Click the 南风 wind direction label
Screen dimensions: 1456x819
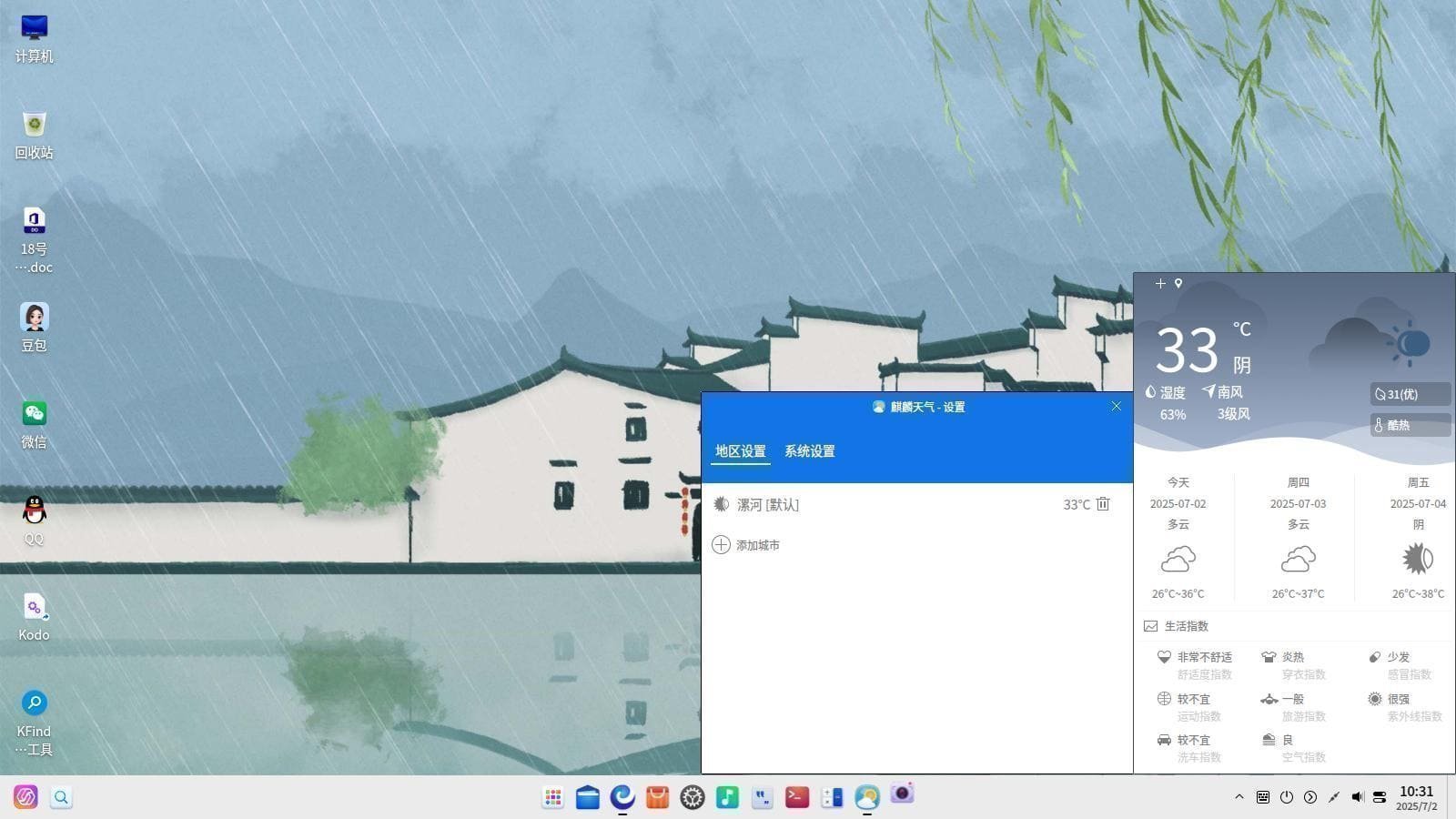click(x=1230, y=392)
